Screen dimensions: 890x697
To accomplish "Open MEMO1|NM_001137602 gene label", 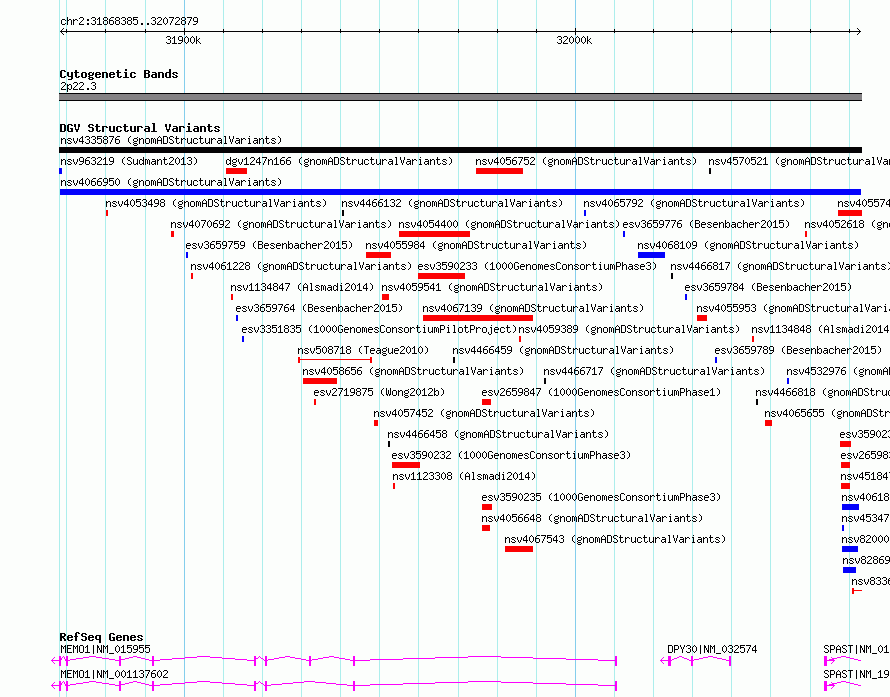I will pos(114,674).
